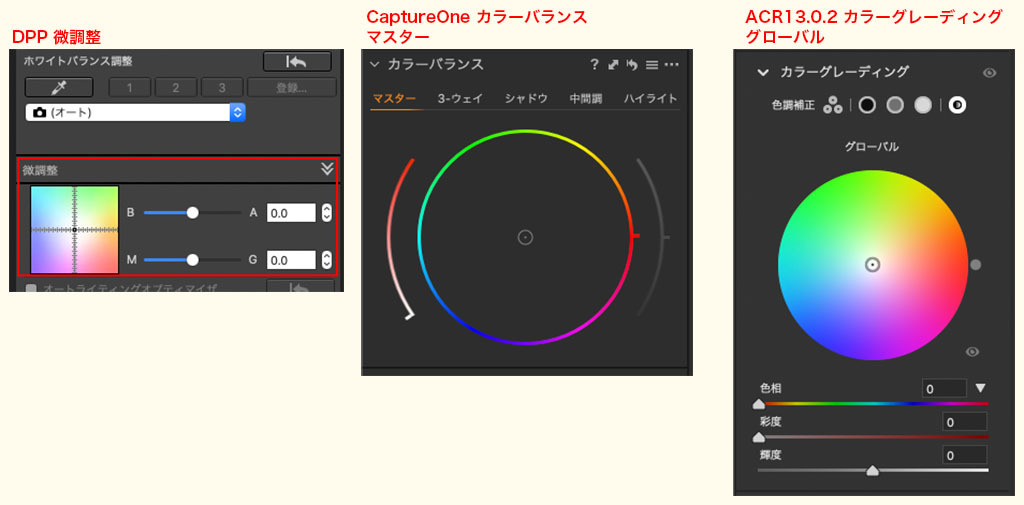Click the stepper beside the B-A value
1024x505 pixels.
[x=327, y=212]
